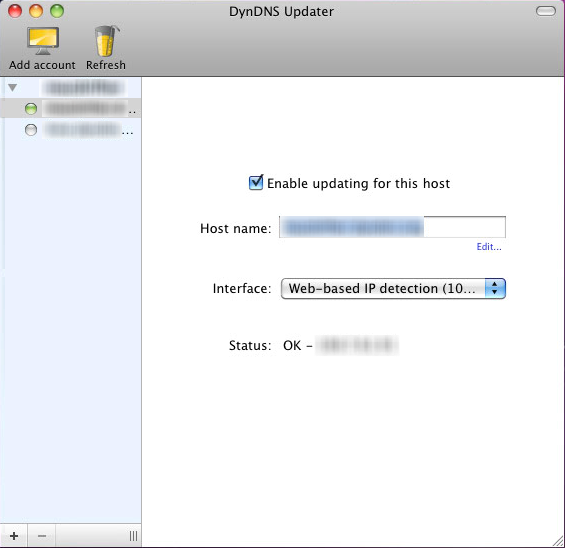
Task: Click the sidebar resize grip handle
Action: (x=133, y=536)
